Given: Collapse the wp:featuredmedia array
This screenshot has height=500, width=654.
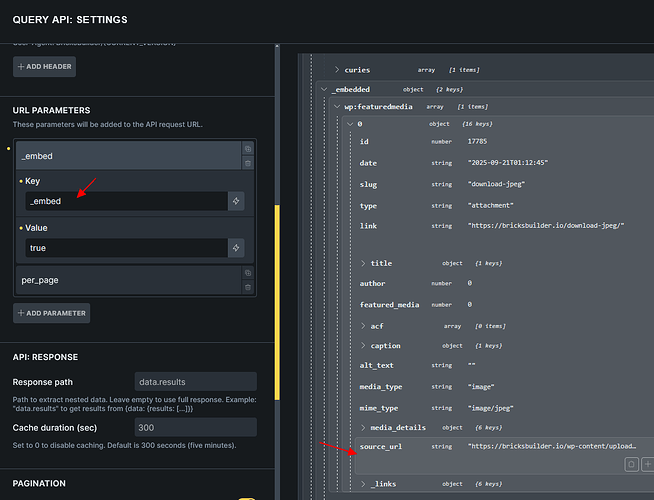Looking at the screenshot, I should (x=336, y=106).
